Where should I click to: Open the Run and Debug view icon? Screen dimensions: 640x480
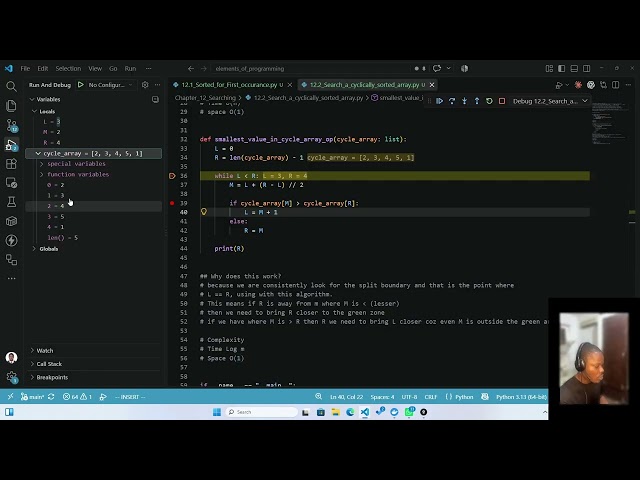(11, 145)
